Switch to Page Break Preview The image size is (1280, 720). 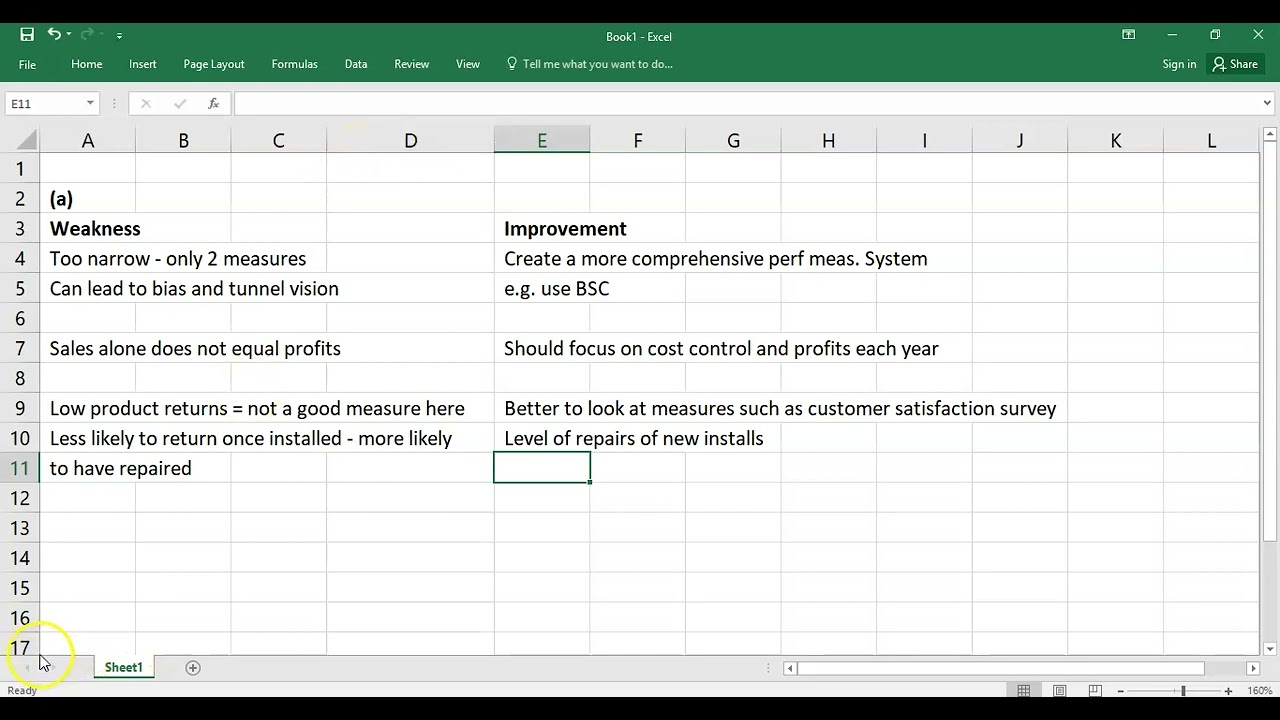click(x=1095, y=691)
